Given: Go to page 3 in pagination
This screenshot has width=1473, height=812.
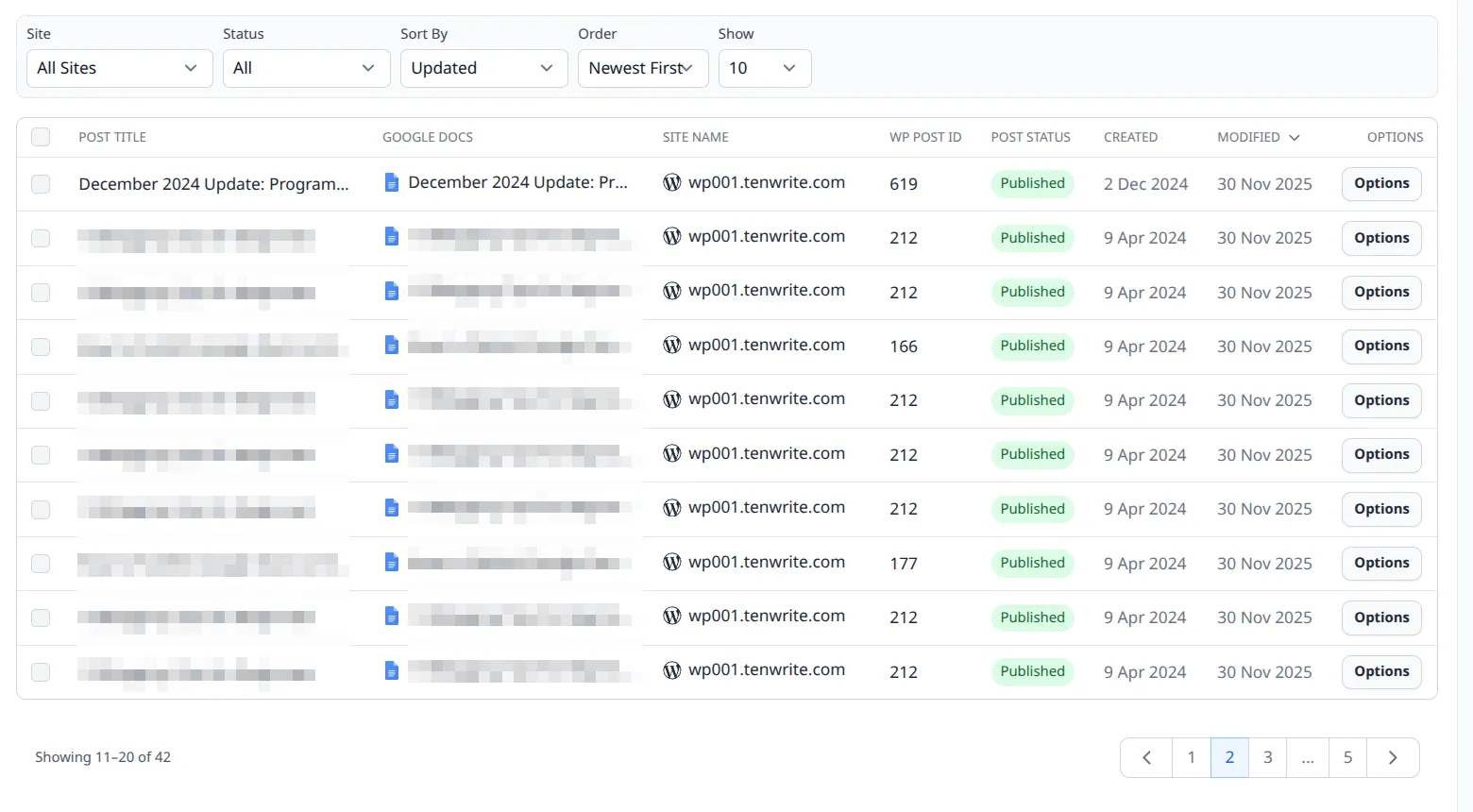Looking at the screenshot, I should 1268,757.
